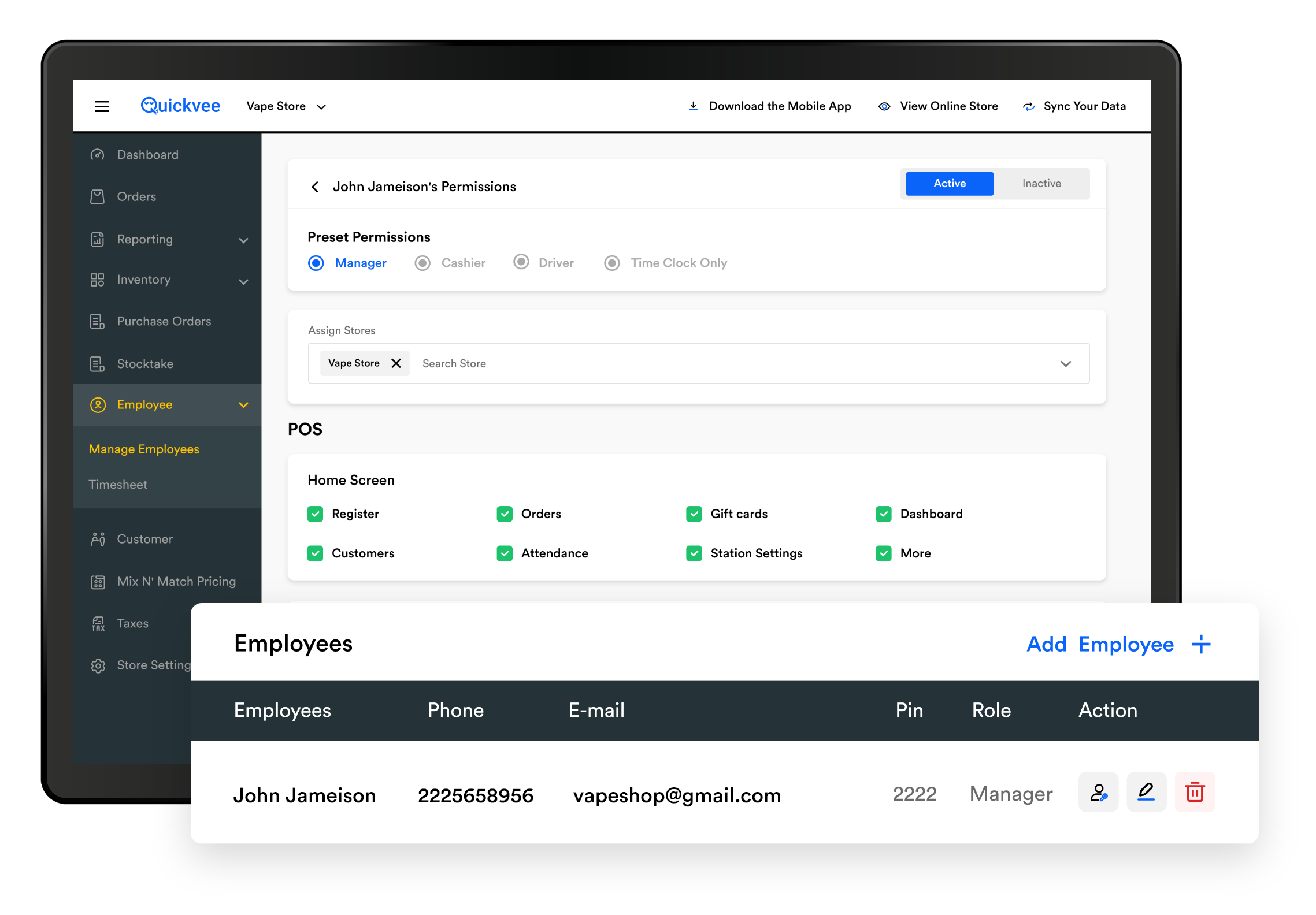Switch employee status to Inactive
This screenshot has height=915, width=1316.
pos(1041,184)
